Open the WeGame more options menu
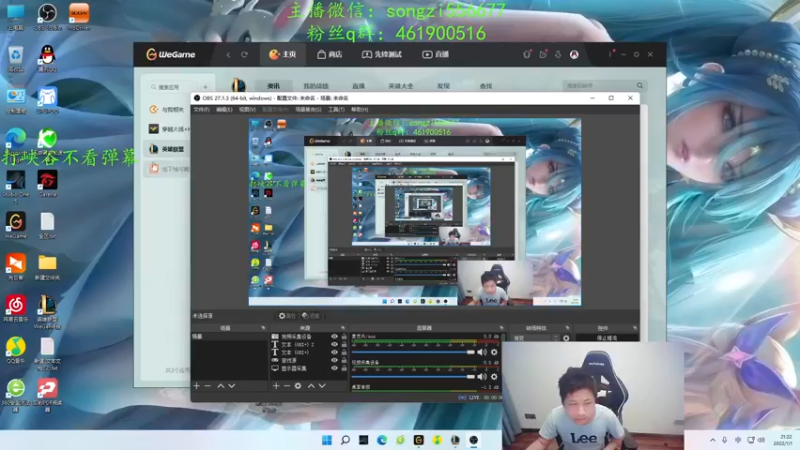 [x=610, y=54]
